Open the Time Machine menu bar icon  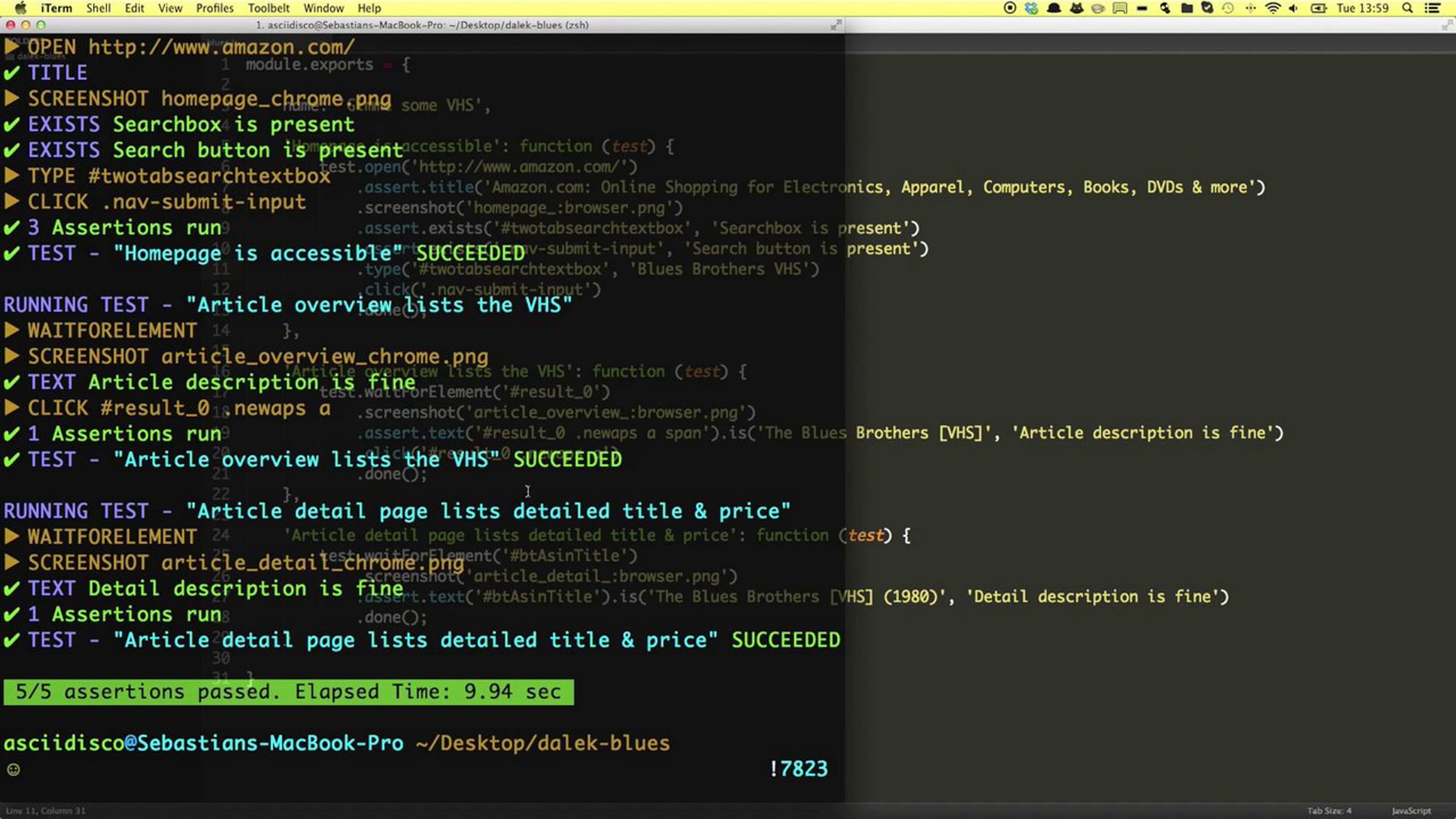click(1228, 8)
